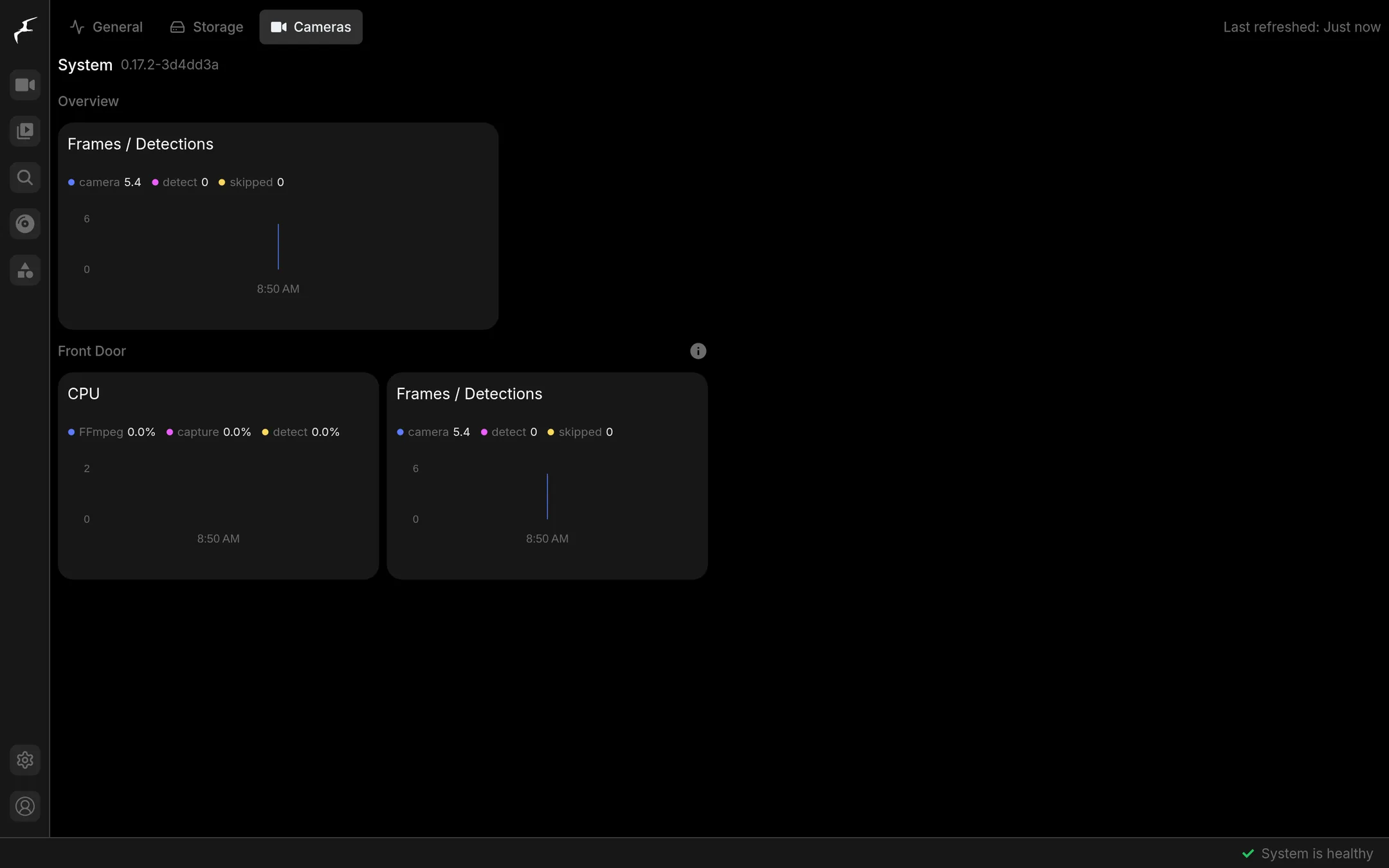Click the Overview chart blue data spike
Screen dimensions: 1389x868
(278, 246)
